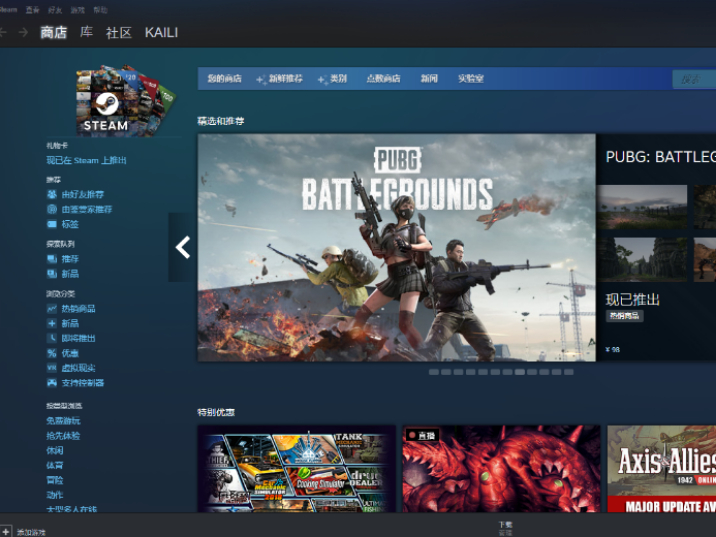The height and width of the screenshot is (537, 716).
Task: Click the sparkle icon next to 新鲜推荐
Action: (261, 79)
